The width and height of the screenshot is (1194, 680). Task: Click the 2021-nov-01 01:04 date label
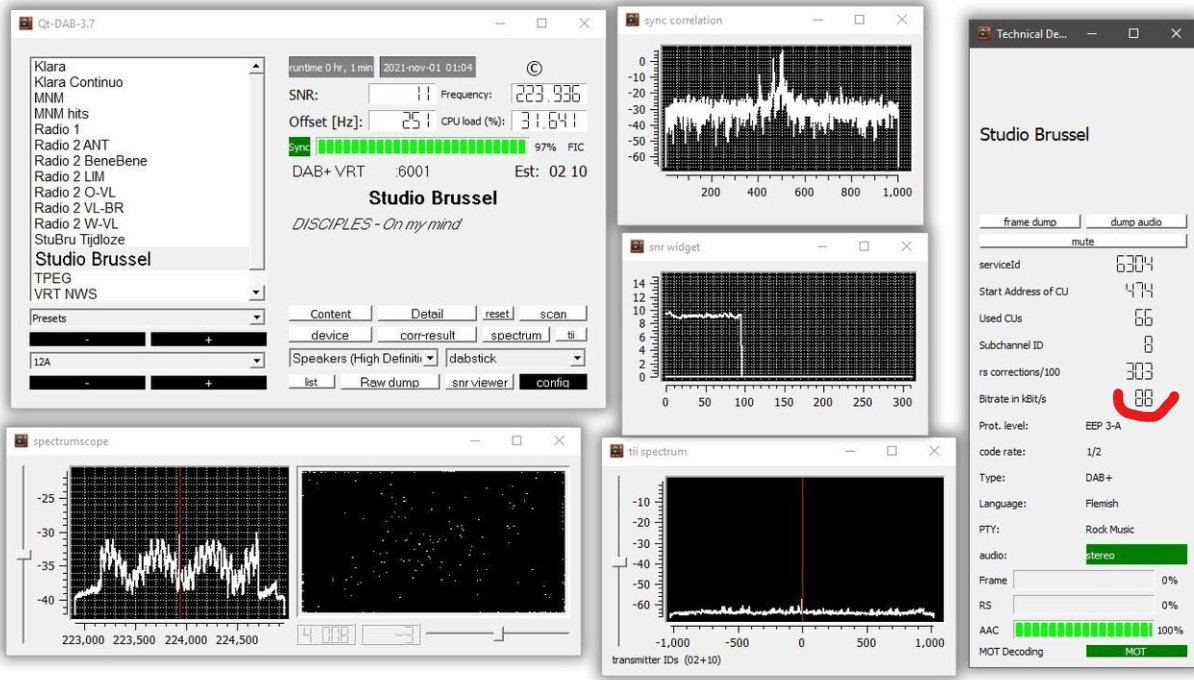427,67
